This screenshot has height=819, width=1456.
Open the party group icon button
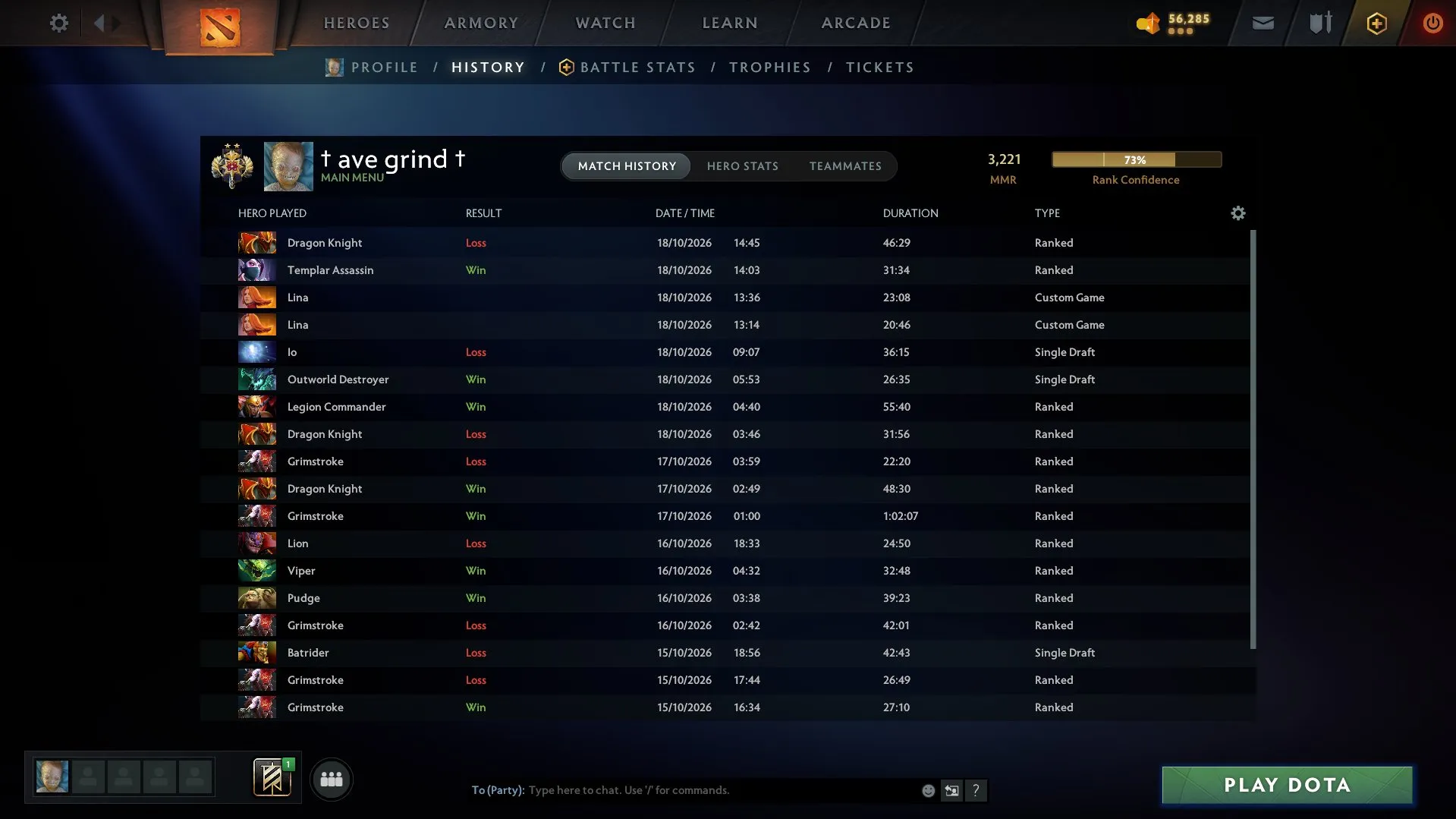332,779
